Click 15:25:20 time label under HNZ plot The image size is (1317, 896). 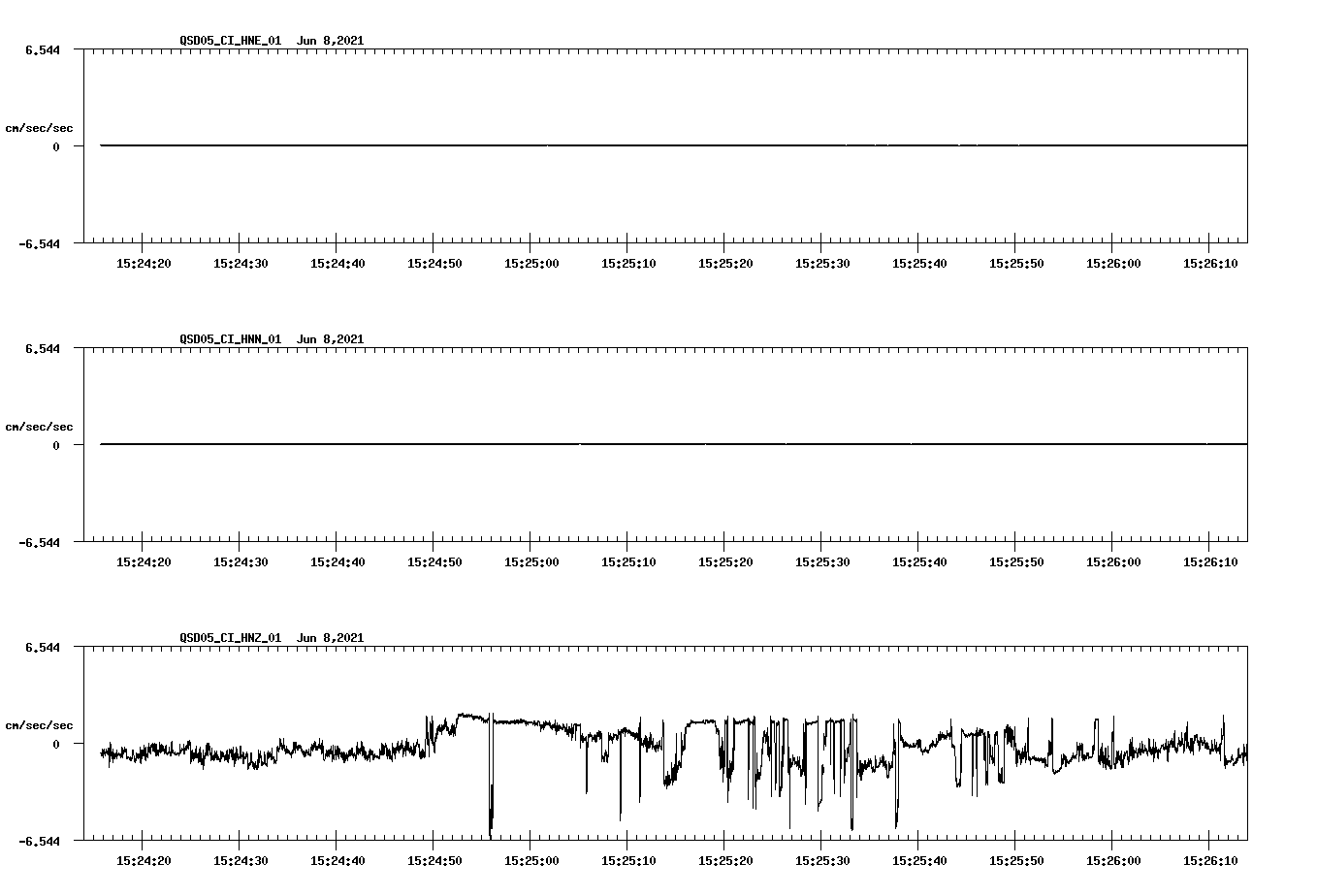point(725,861)
